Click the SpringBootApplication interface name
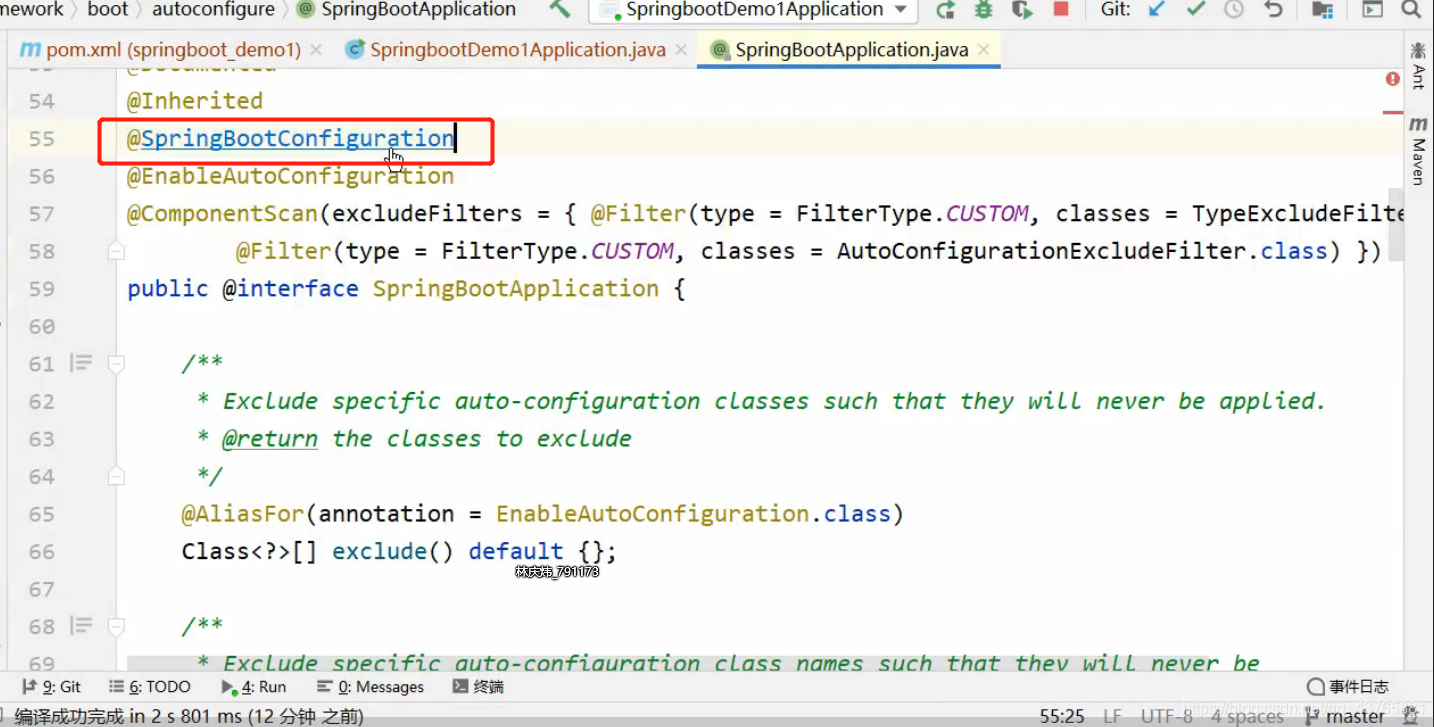The image size is (1434, 727). tap(516, 289)
